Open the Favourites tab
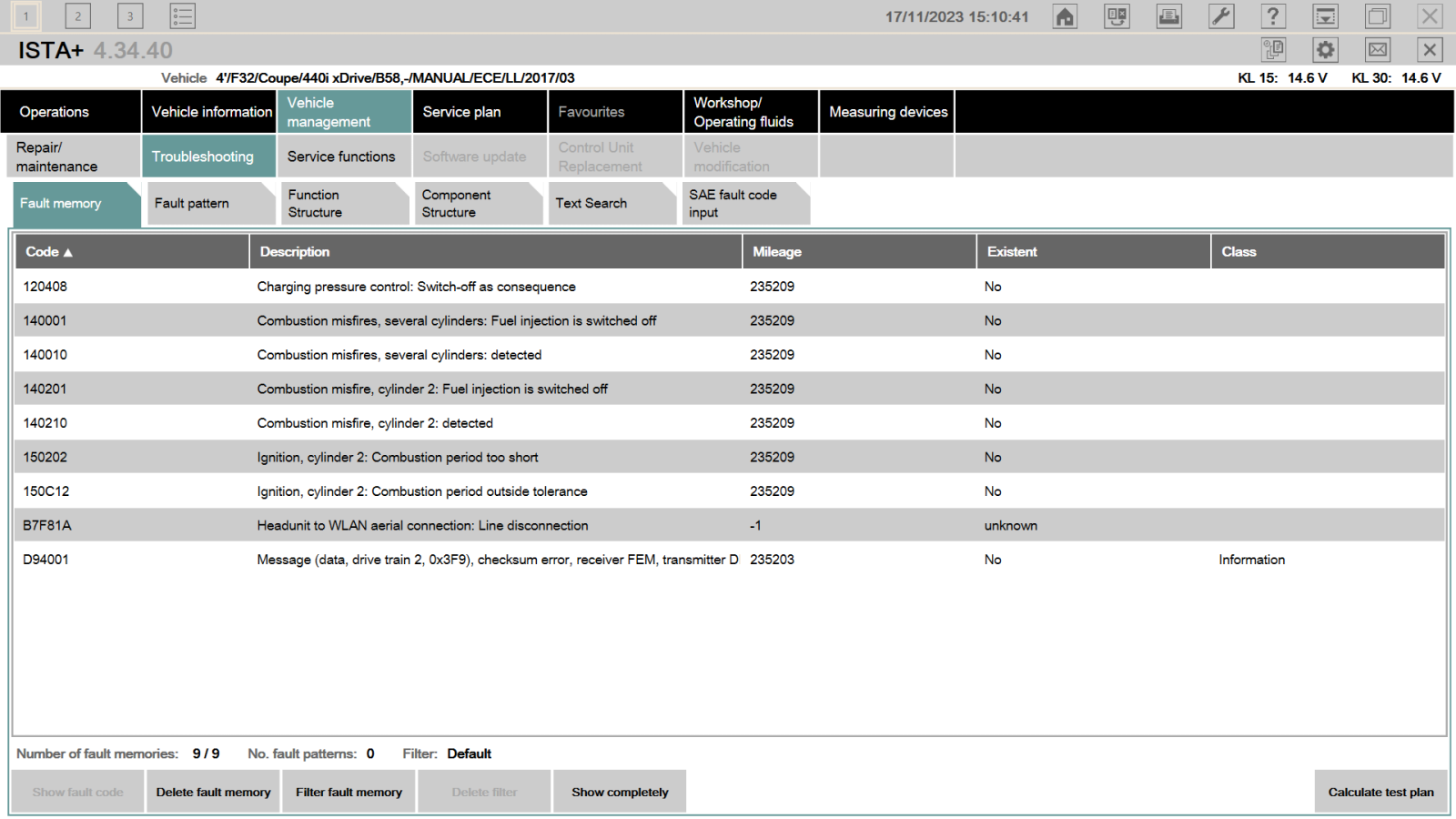The image size is (1456, 819). (615, 112)
